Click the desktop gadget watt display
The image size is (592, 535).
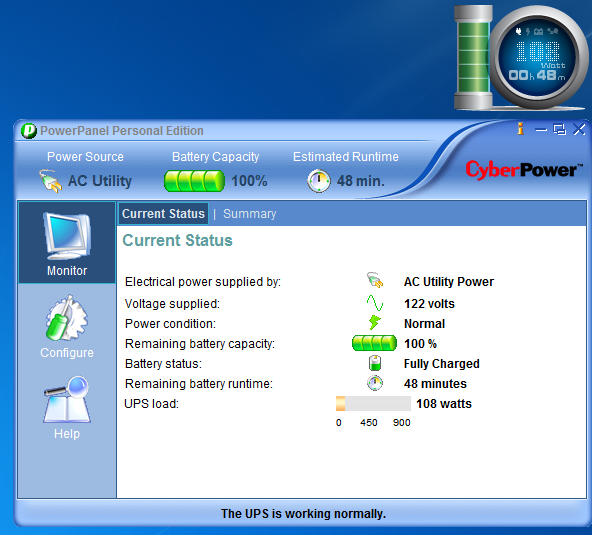pyautogui.click(x=538, y=52)
